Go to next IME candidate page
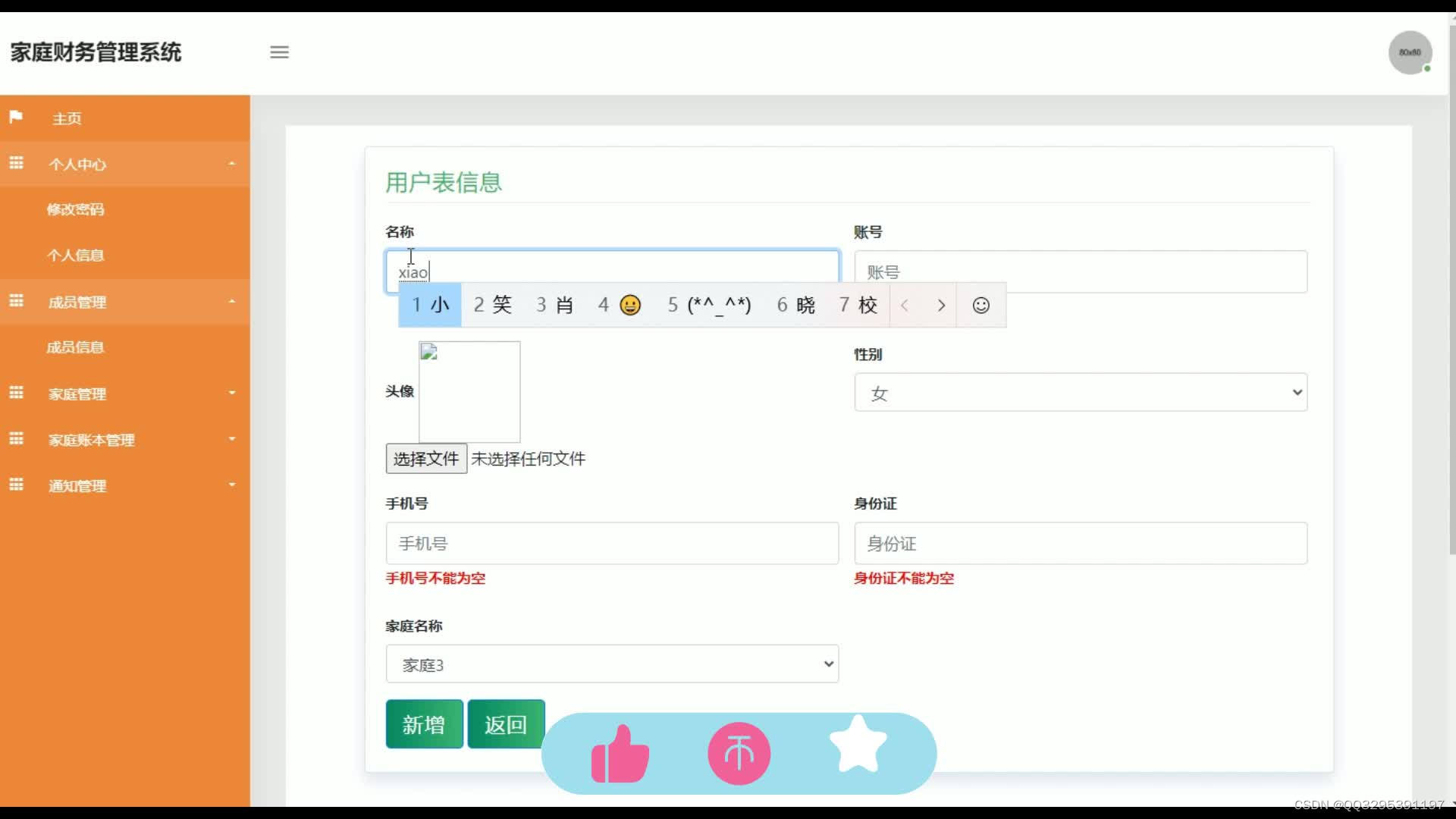This screenshot has height=819, width=1456. point(941,306)
